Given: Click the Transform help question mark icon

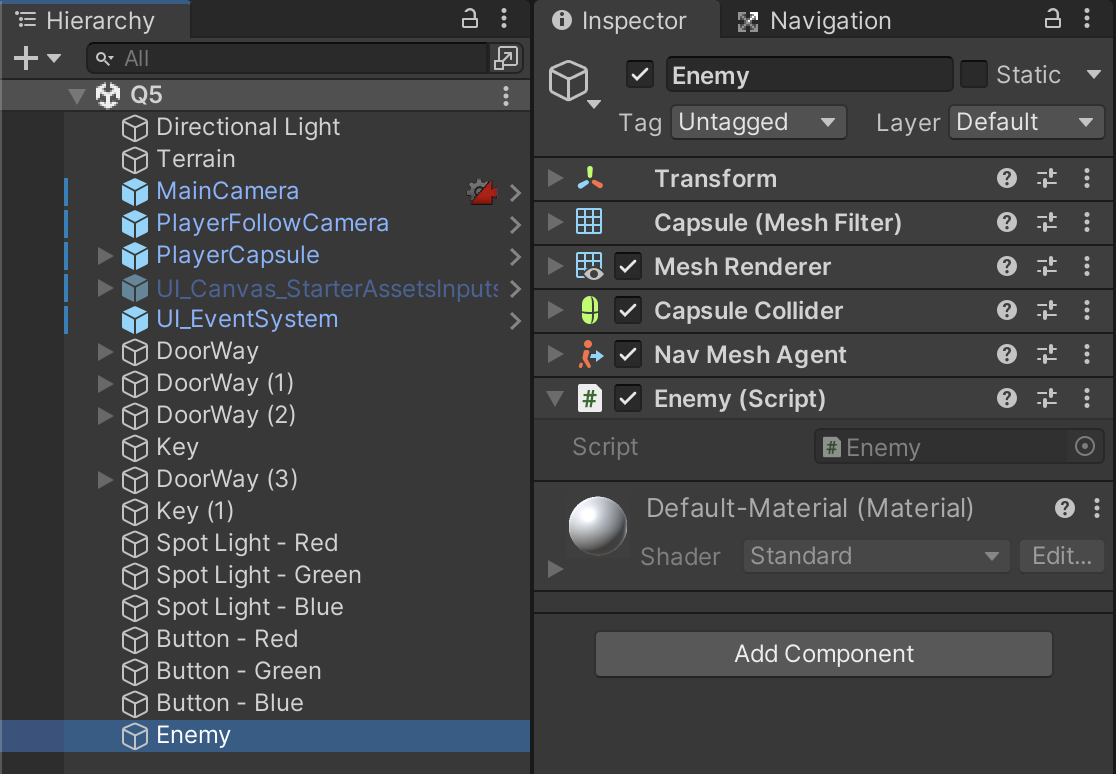Looking at the screenshot, I should [x=1007, y=179].
